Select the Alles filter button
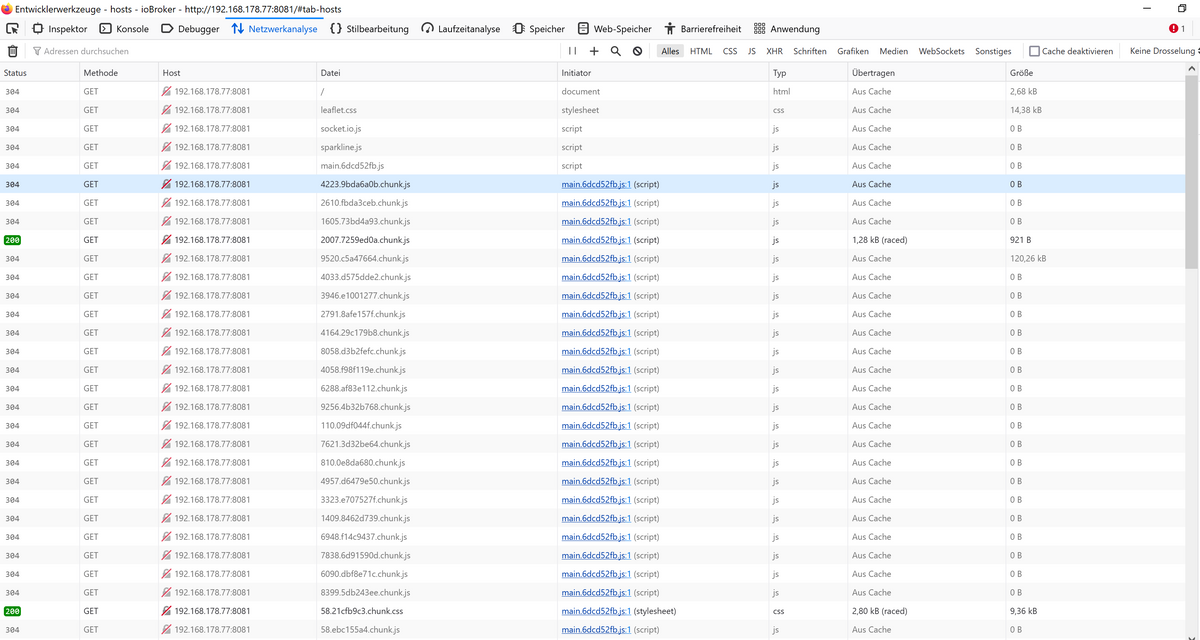The image size is (1200, 640). [x=670, y=51]
